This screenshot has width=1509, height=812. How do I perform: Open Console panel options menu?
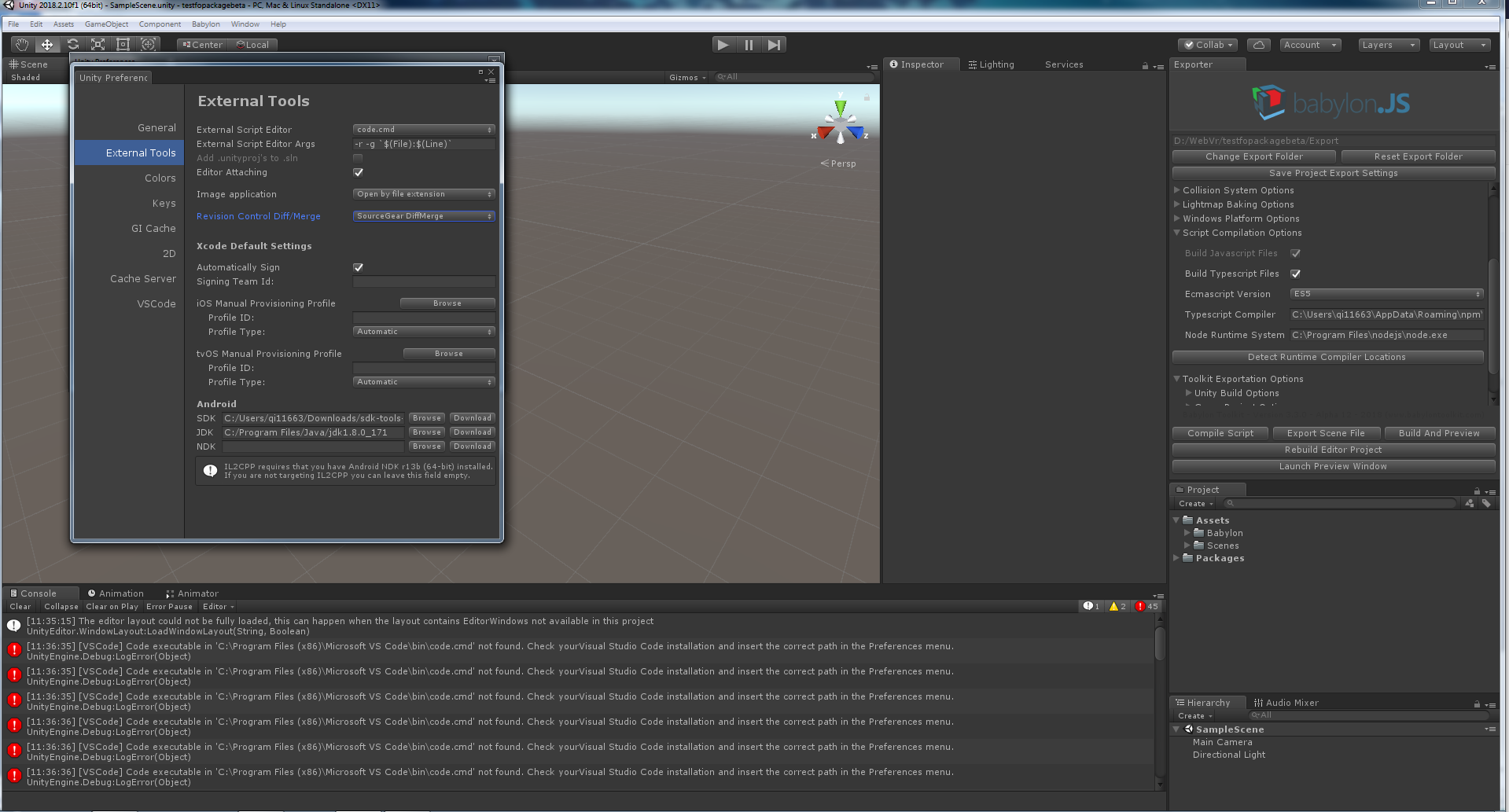pyautogui.click(x=1158, y=596)
